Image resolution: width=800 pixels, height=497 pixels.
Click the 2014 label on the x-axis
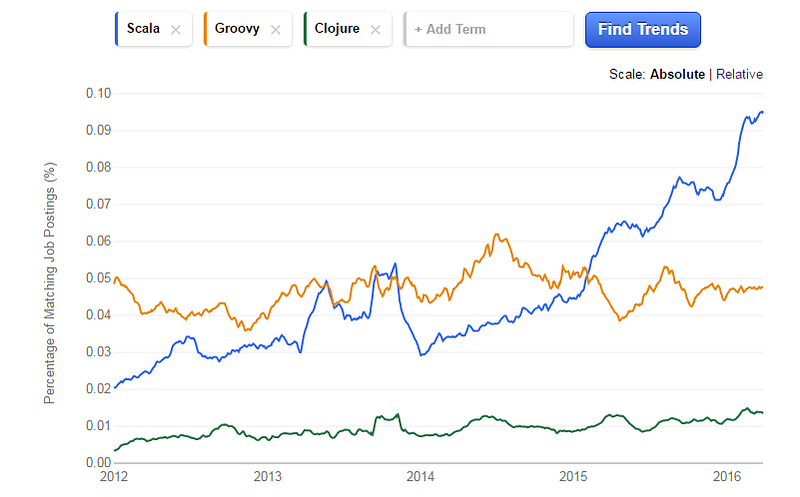(420, 476)
